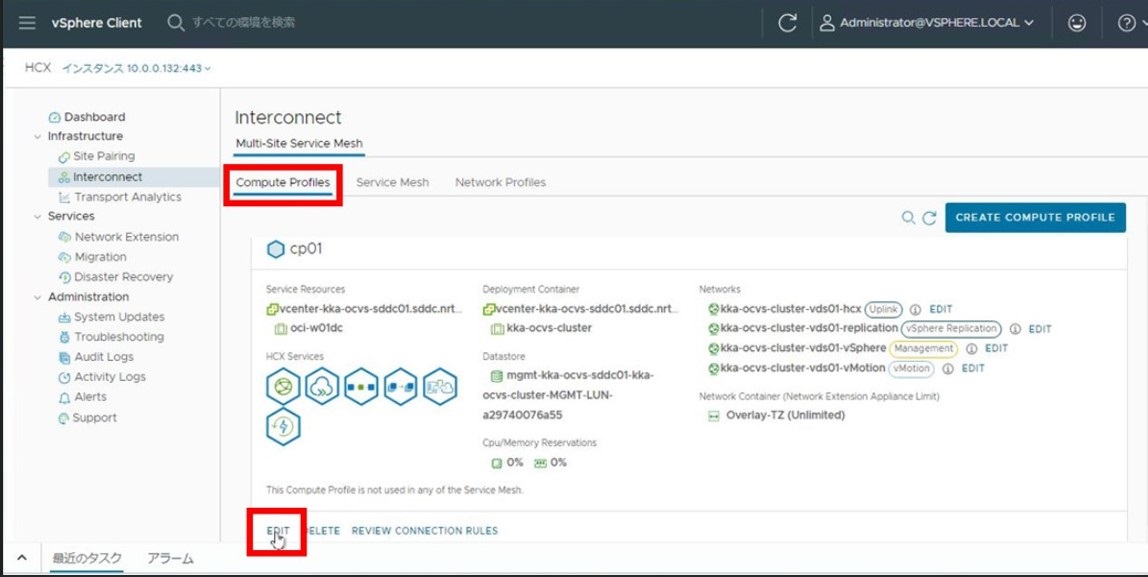Open the smiley feedback icon
Viewport: 1148px width, 577px height.
[x=1077, y=23]
